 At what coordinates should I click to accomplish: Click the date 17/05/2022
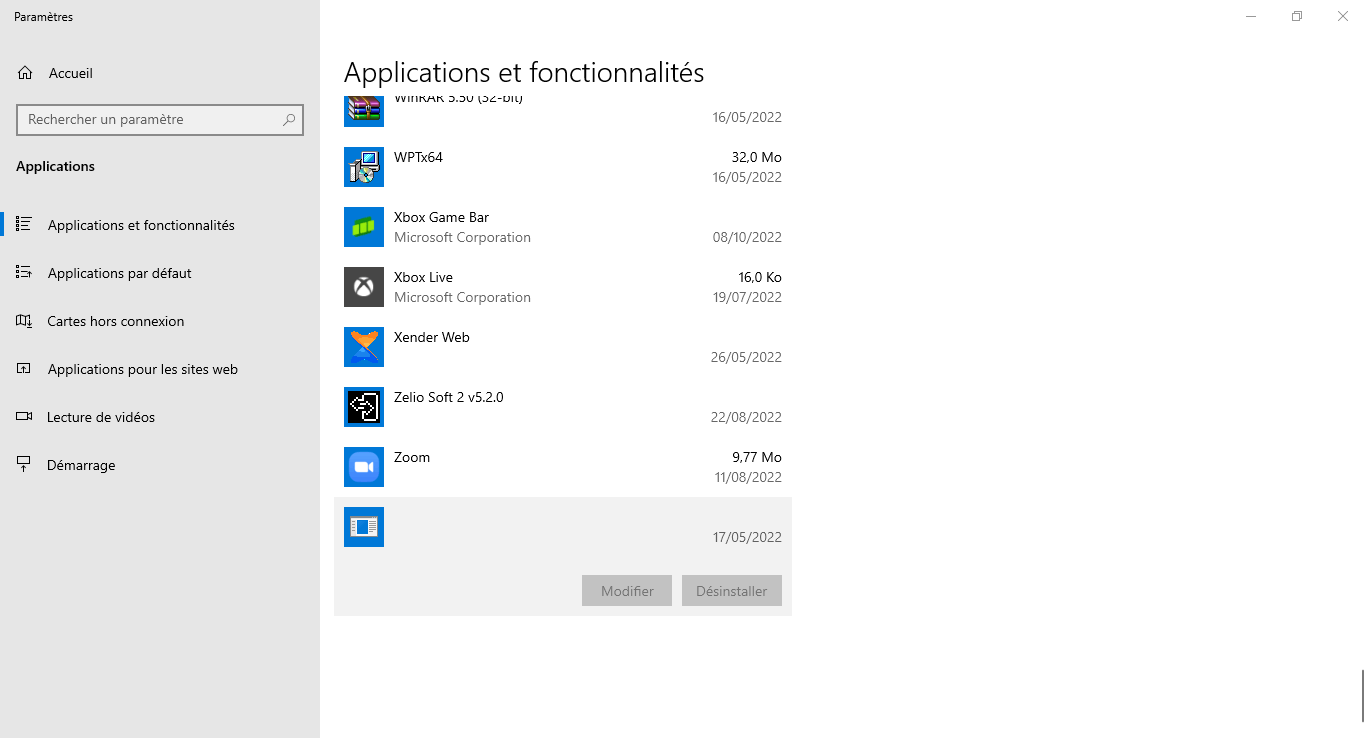pyautogui.click(x=747, y=537)
